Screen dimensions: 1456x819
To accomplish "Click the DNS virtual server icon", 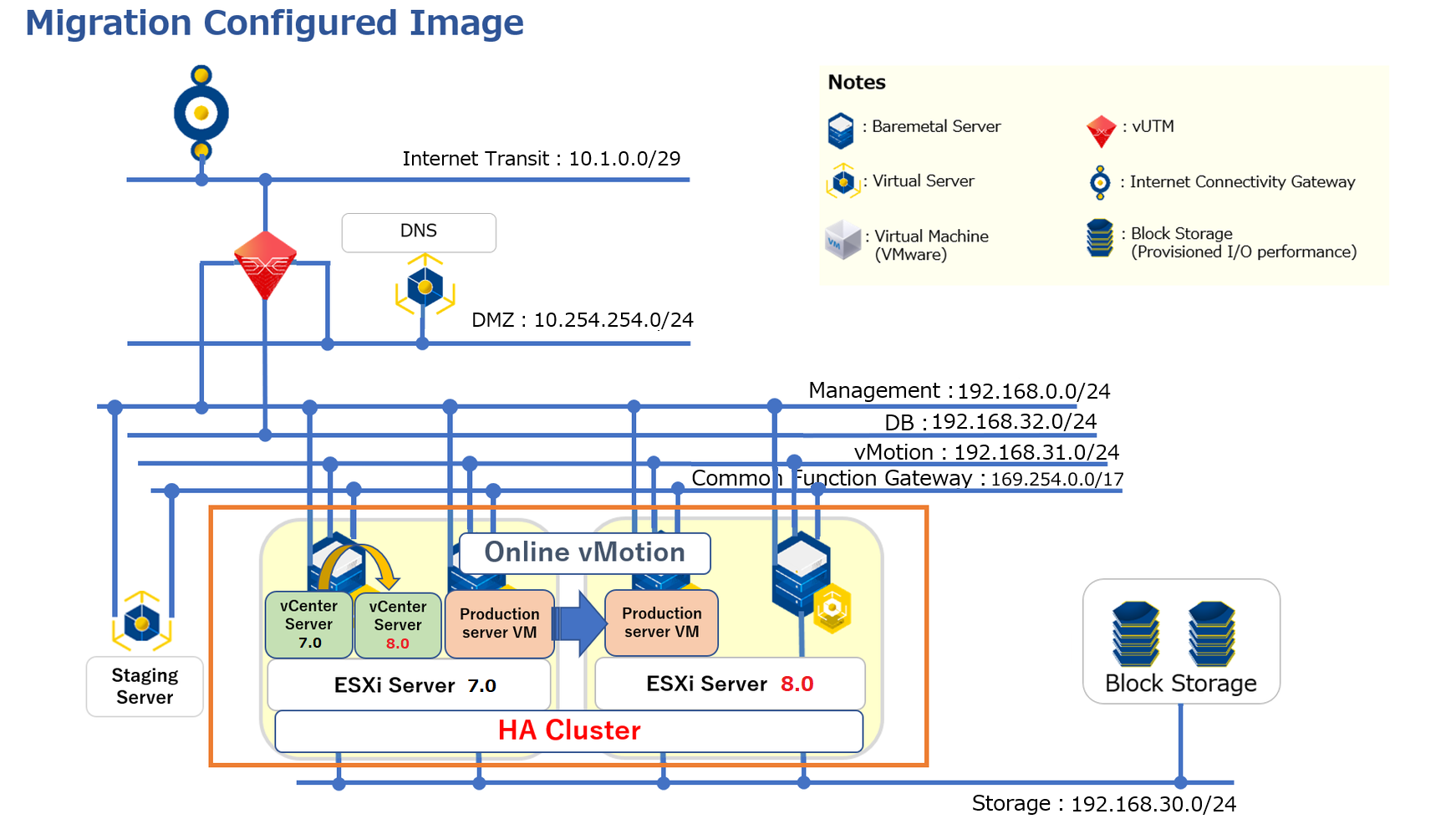I will click(425, 287).
